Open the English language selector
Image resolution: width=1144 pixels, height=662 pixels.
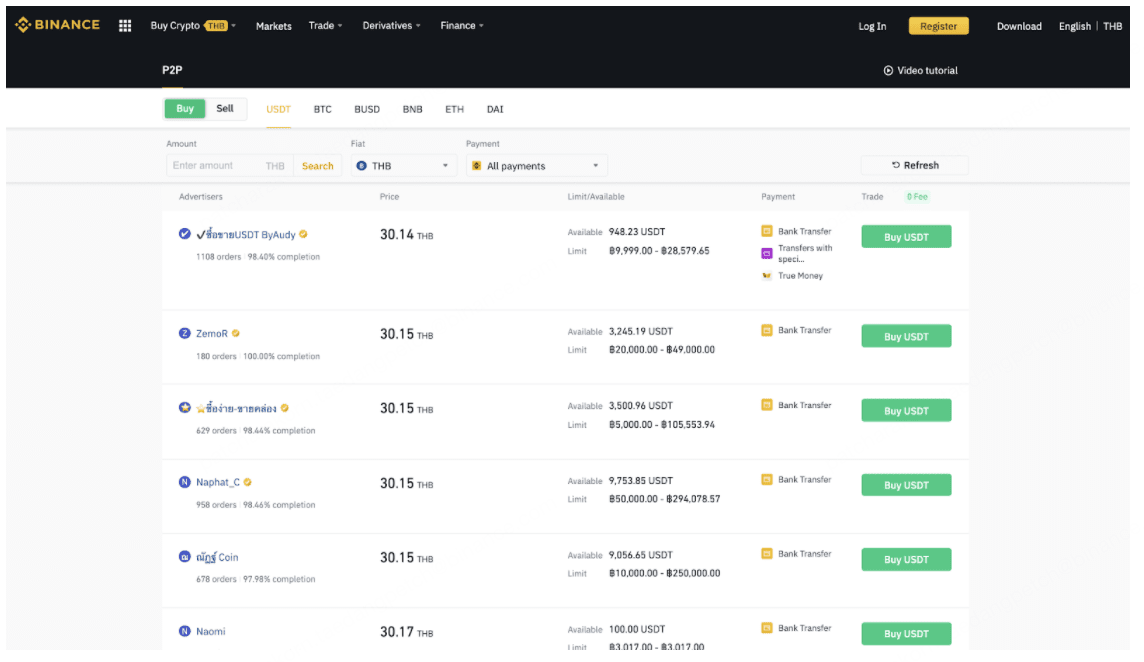[1075, 26]
